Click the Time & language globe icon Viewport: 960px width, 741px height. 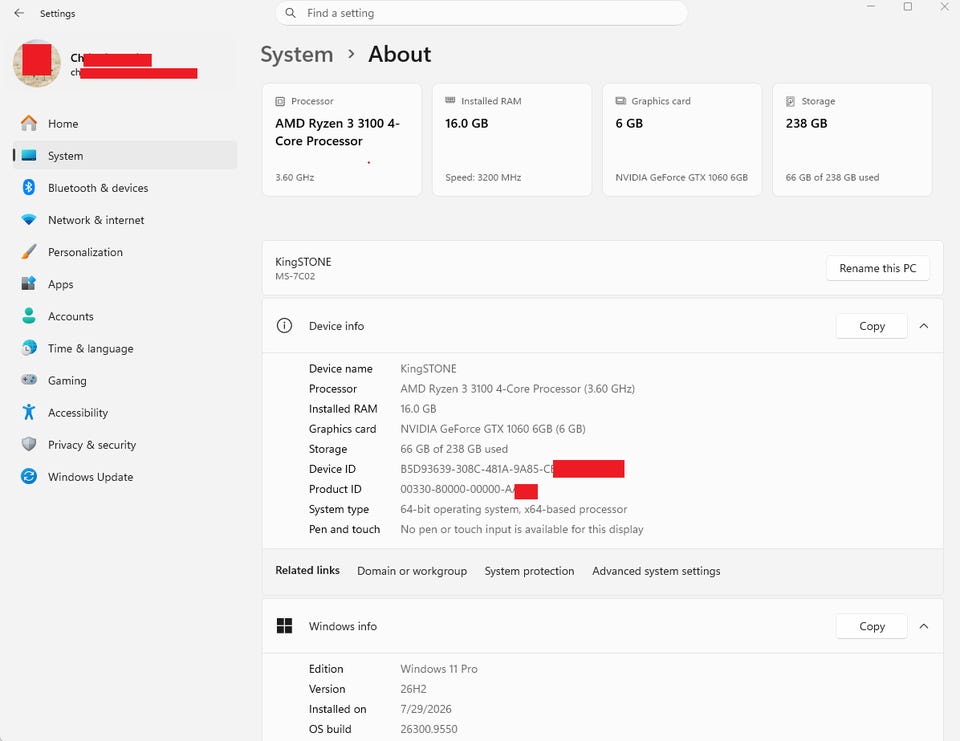point(29,348)
